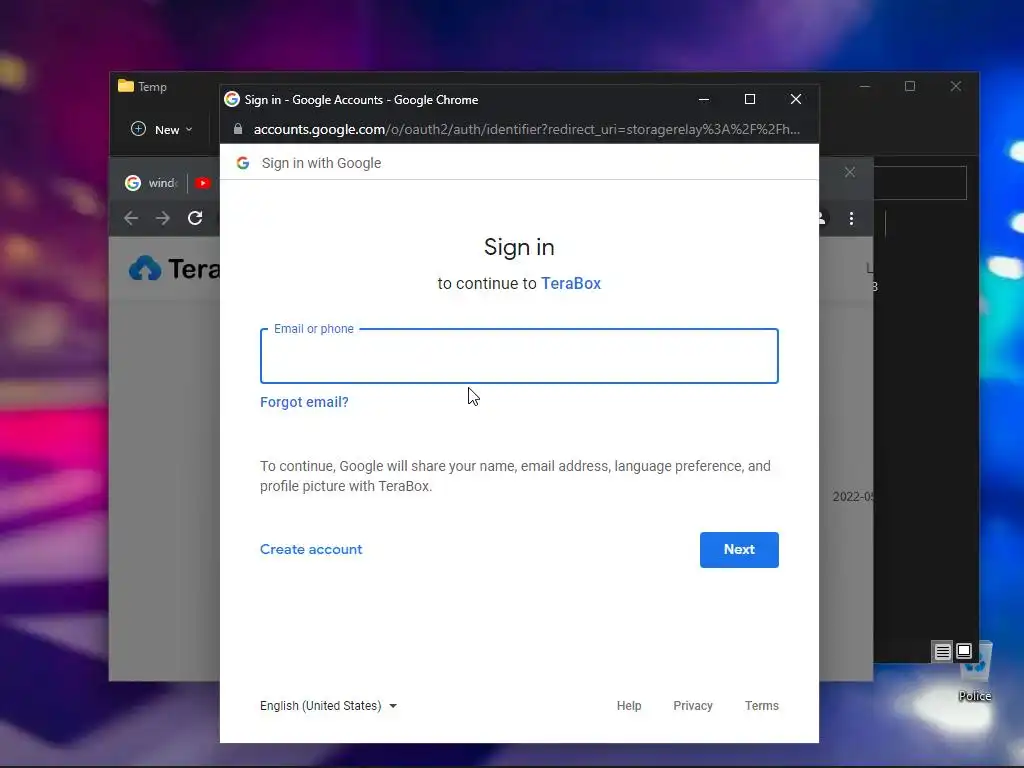
Task: Click the profile avatar icon in the background browser toolbar
Action: tap(822, 219)
